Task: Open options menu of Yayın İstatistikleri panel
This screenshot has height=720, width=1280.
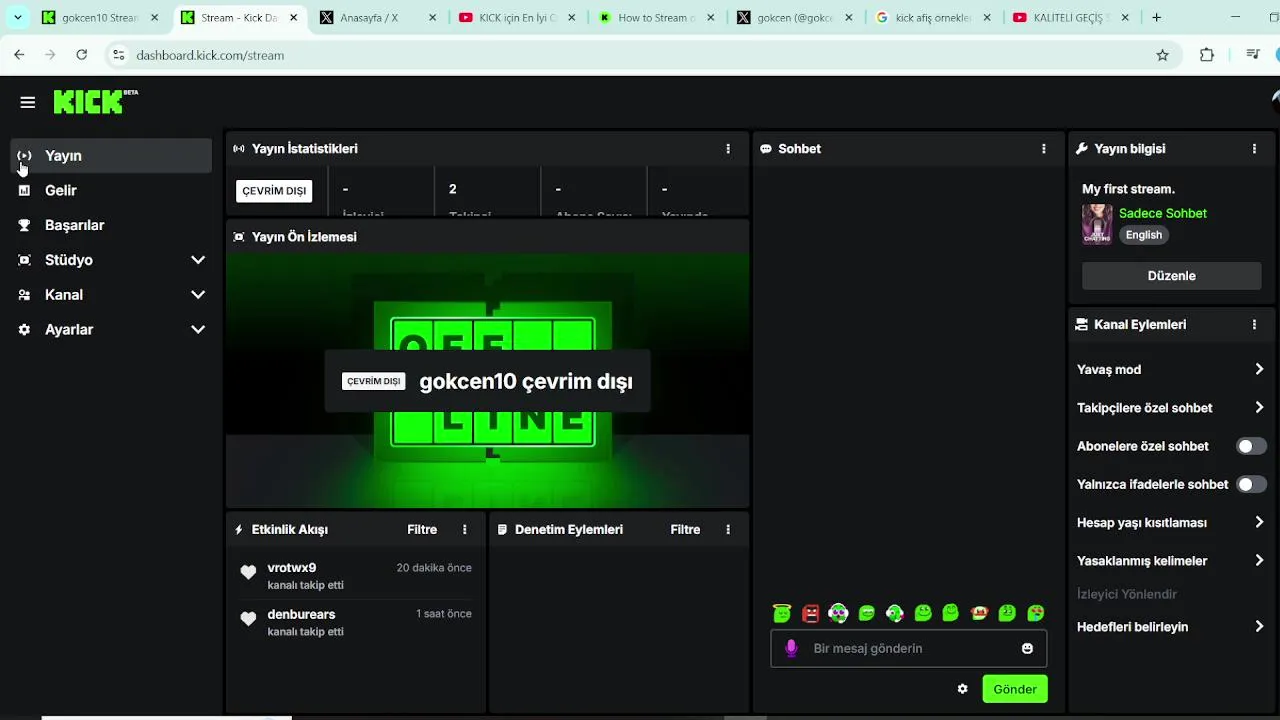Action: pos(728,149)
